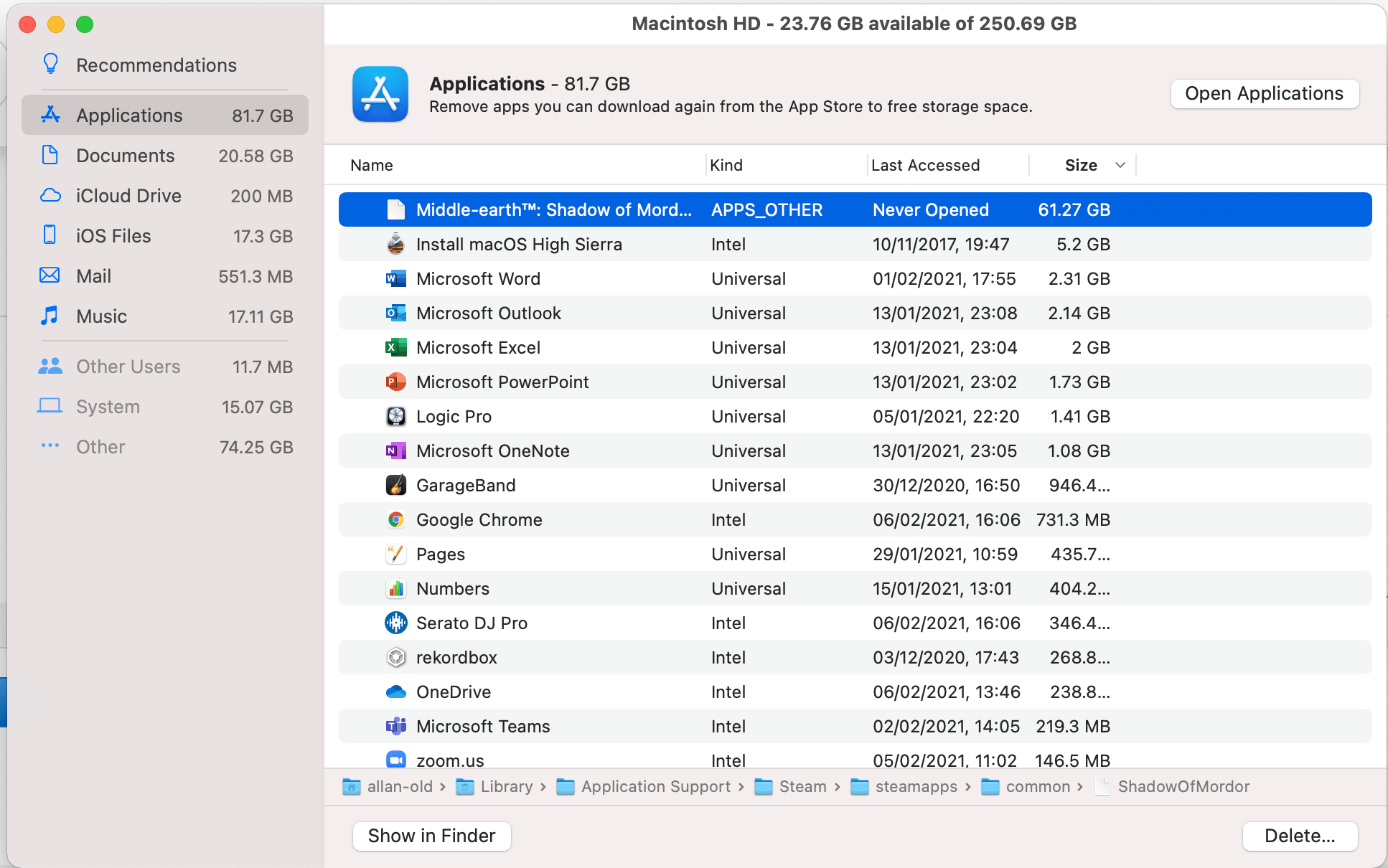Open the steamapps folder in the breadcrumb path

915,786
